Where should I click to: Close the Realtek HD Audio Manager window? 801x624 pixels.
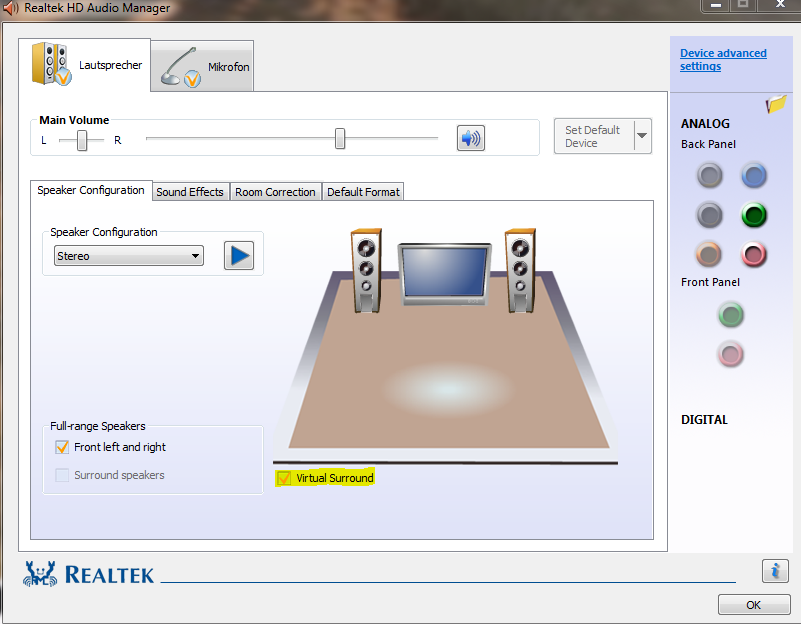tap(780, 5)
